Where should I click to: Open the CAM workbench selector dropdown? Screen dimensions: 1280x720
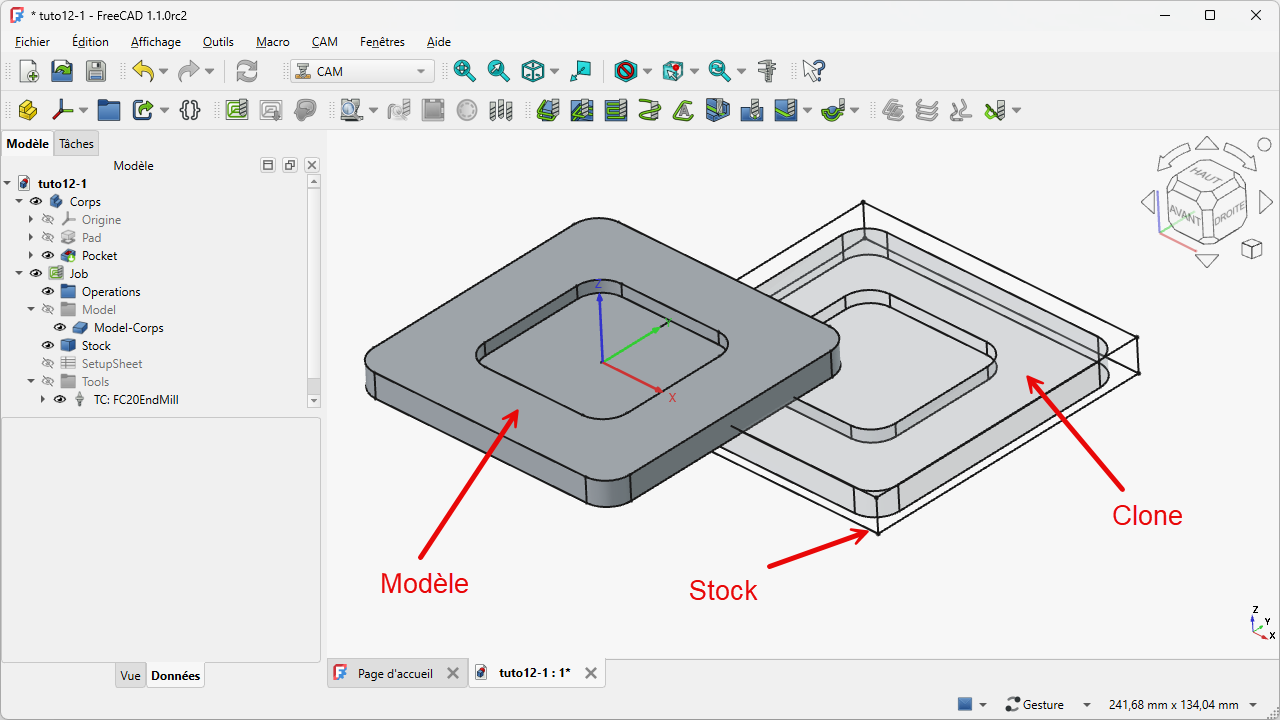[x=362, y=71]
